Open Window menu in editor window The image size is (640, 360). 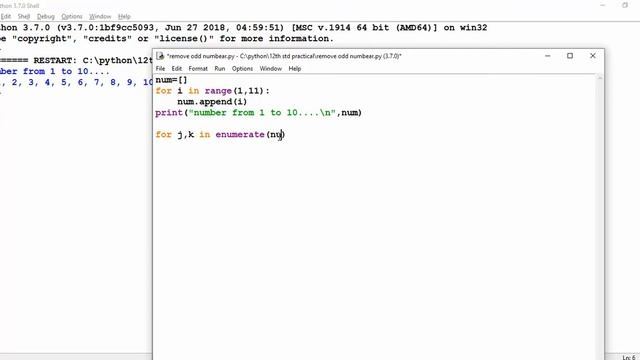pyautogui.click(x=271, y=69)
